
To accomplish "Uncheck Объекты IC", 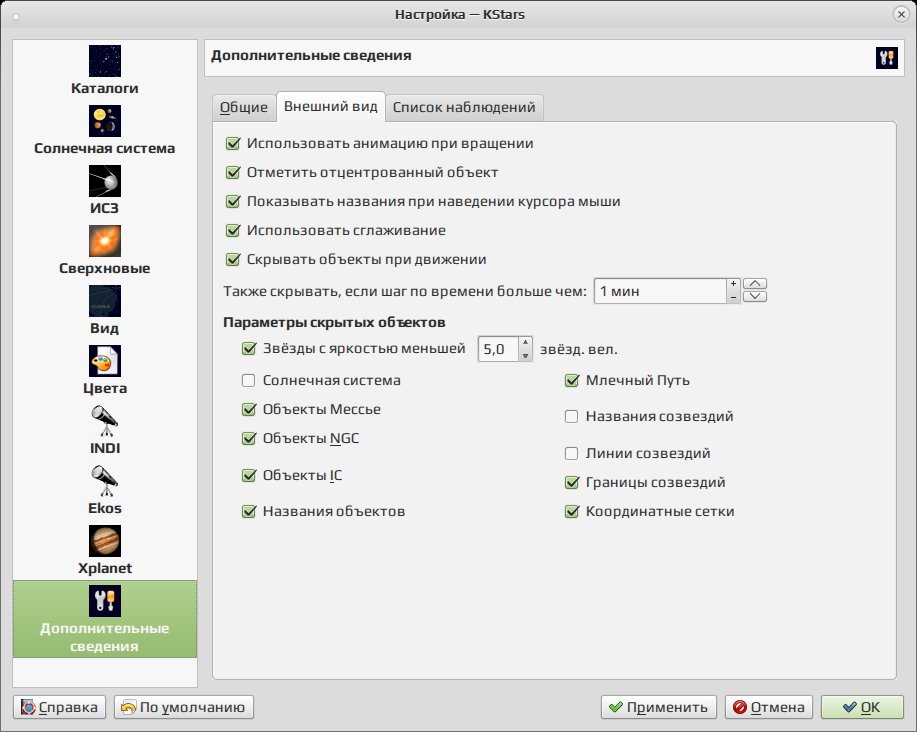I will (249, 475).
